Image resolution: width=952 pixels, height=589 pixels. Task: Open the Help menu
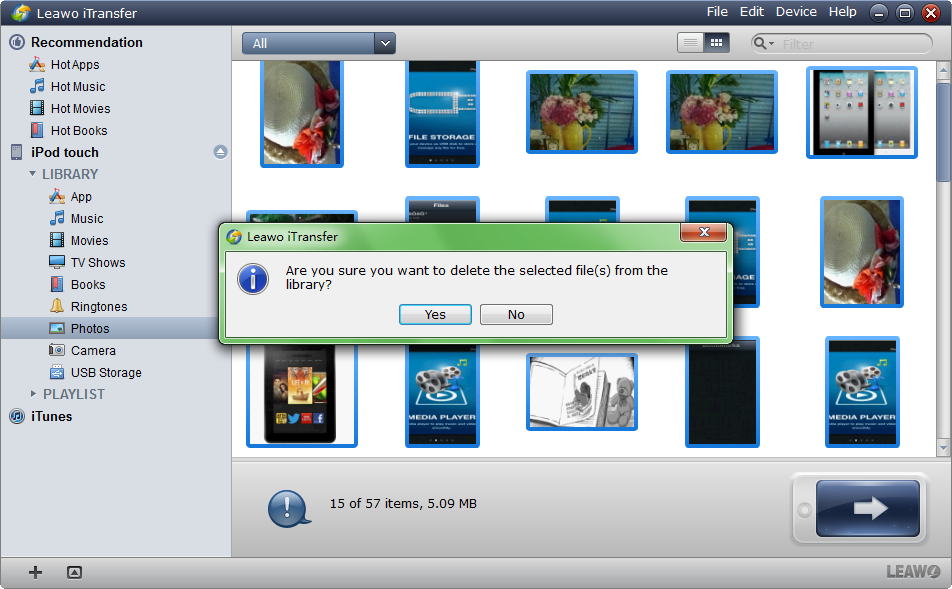coord(843,12)
